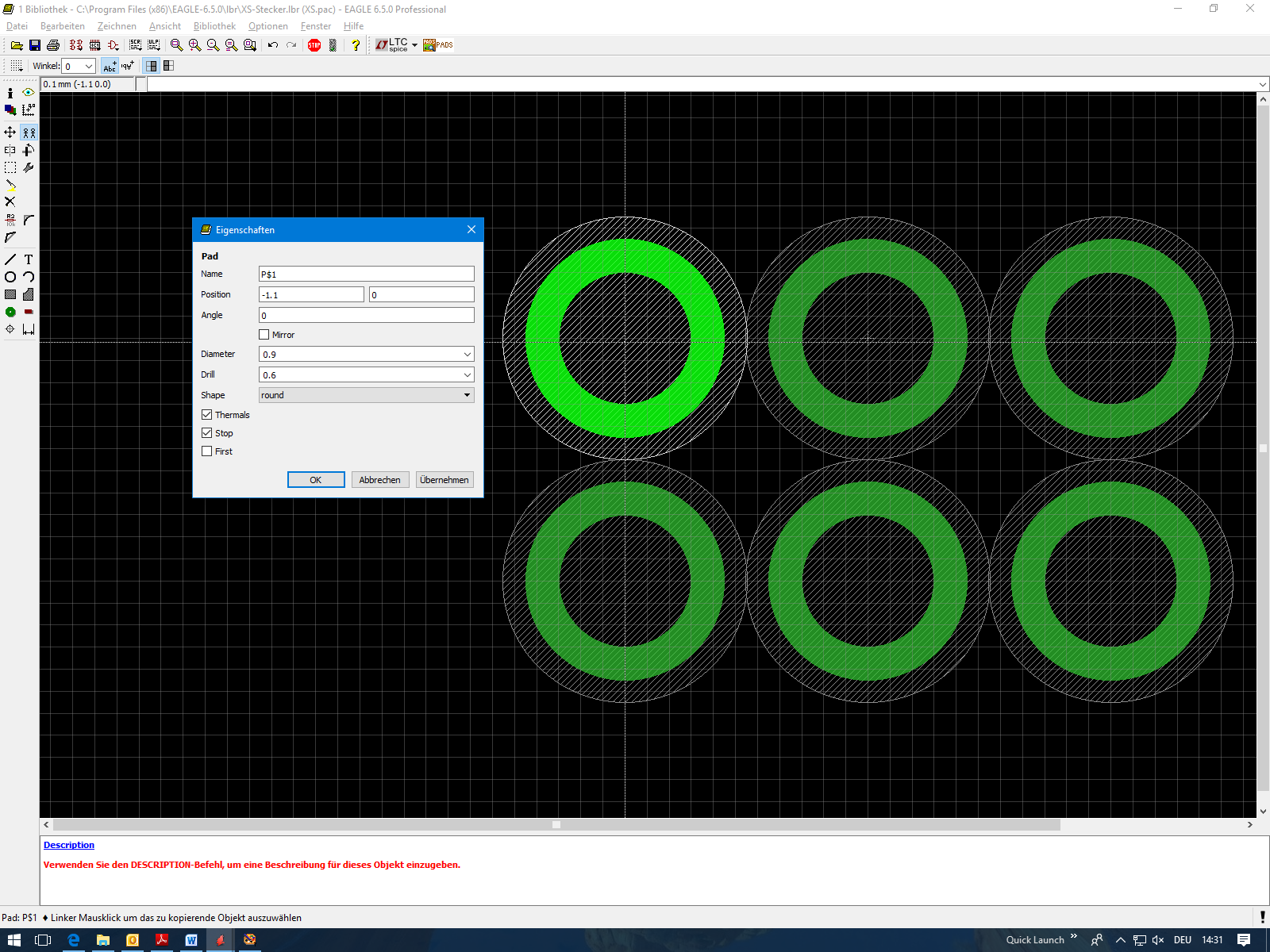
Task: Click the Angle input field
Action: (367, 315)
